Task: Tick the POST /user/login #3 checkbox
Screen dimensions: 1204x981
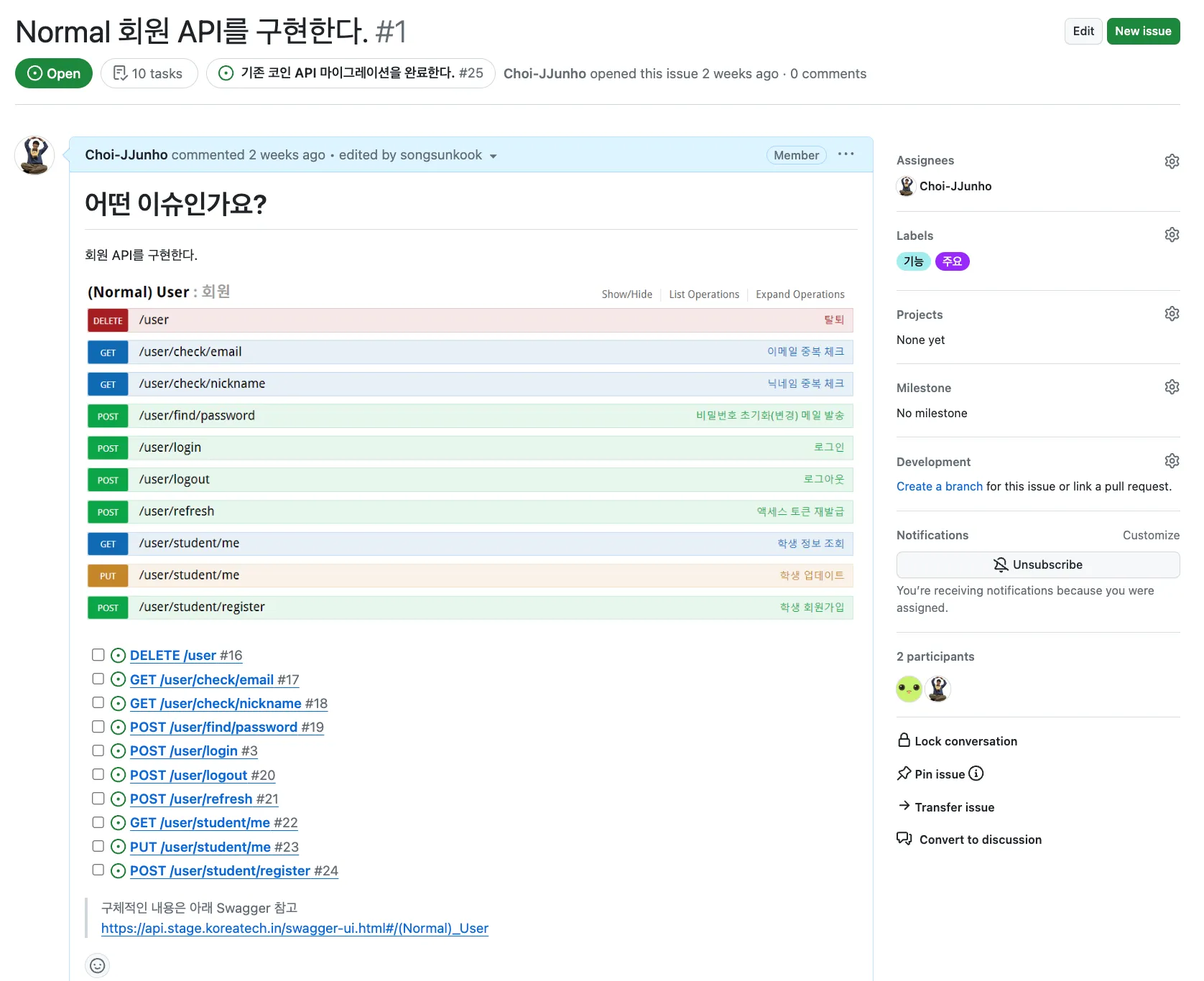Action: tap(98, 750)
